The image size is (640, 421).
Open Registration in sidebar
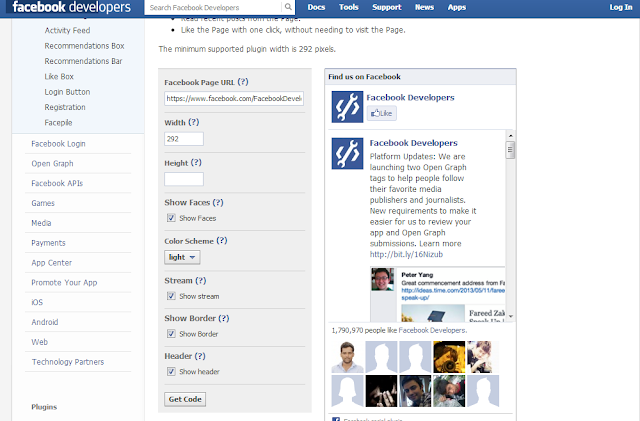click(65, 107)
